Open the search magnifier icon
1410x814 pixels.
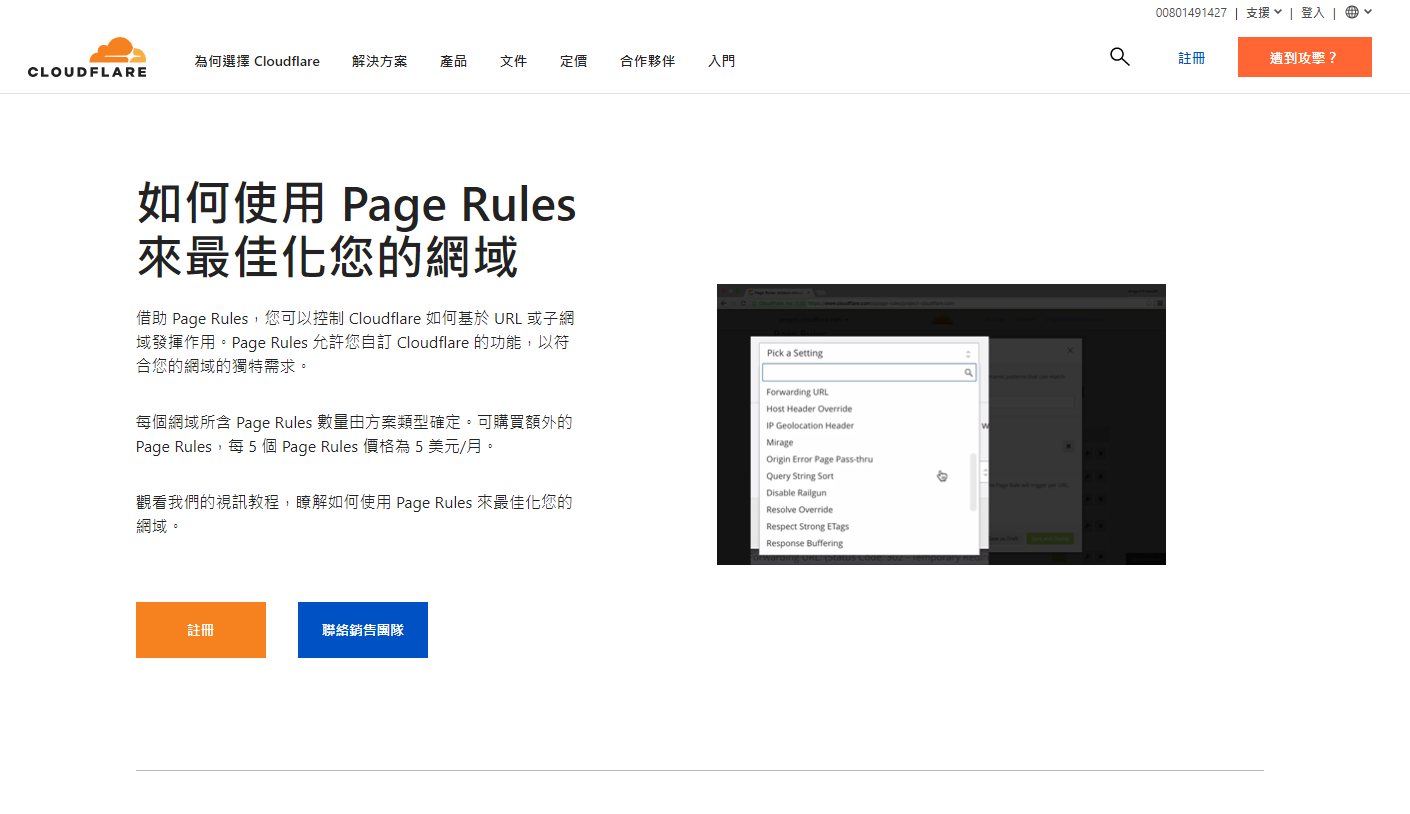pyautogui.click(x=1120, y=57)
